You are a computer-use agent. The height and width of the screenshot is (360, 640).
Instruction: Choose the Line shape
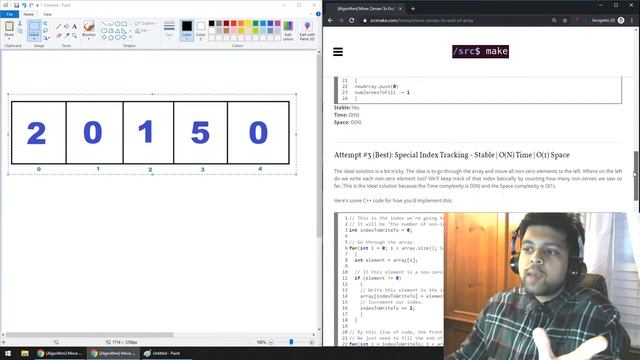(104, 24)
